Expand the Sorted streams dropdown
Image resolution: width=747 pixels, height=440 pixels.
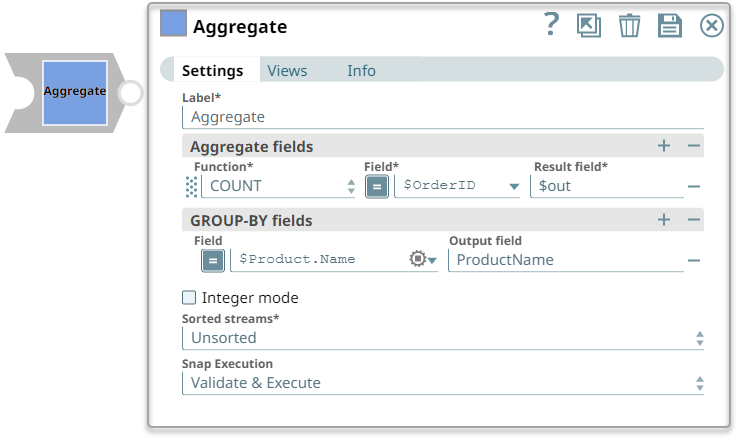(443, 338)
